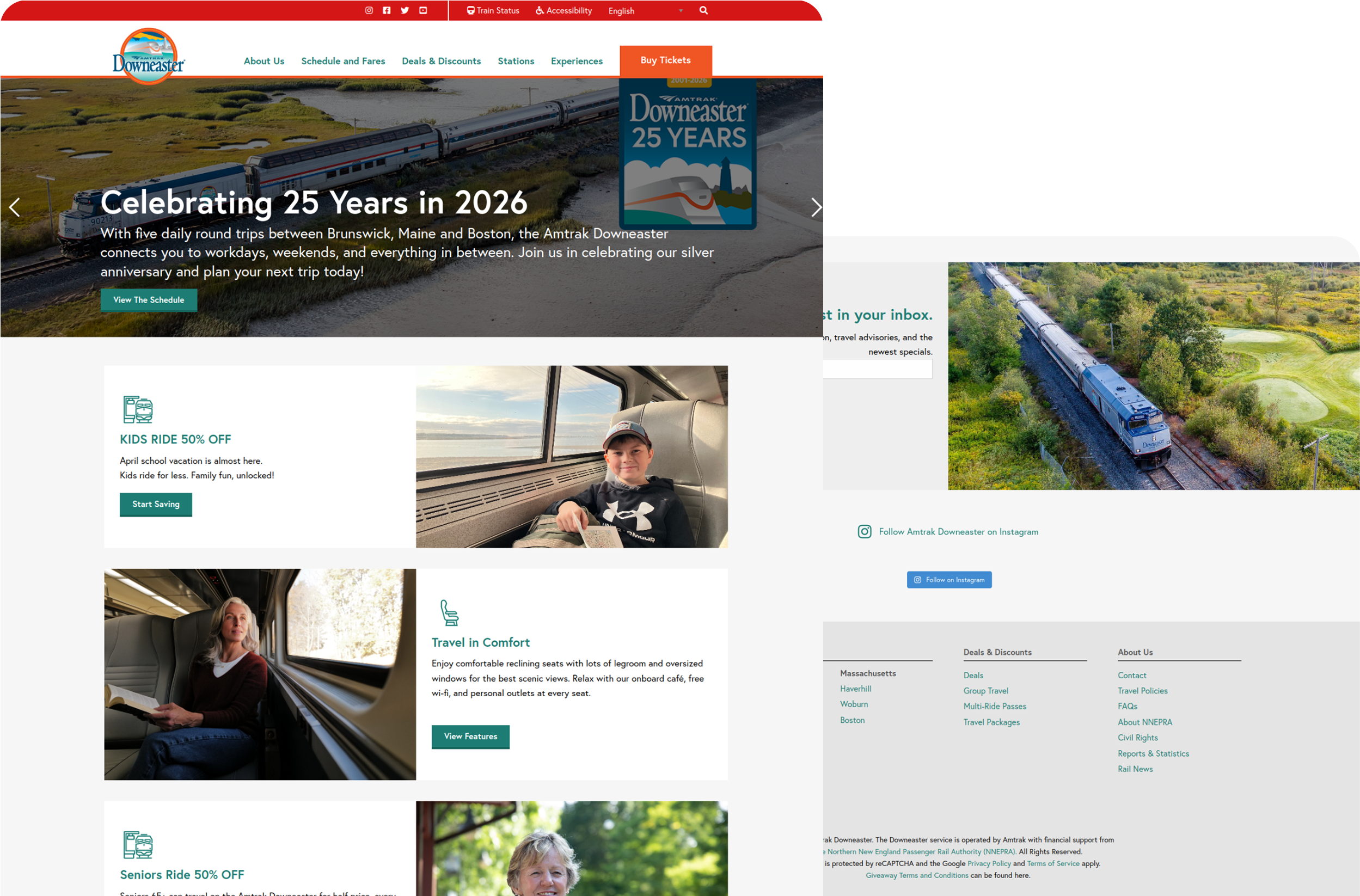The image size is (1360, 896).
Task: Click the Follow on Instagram button
Action: (949, 579)
